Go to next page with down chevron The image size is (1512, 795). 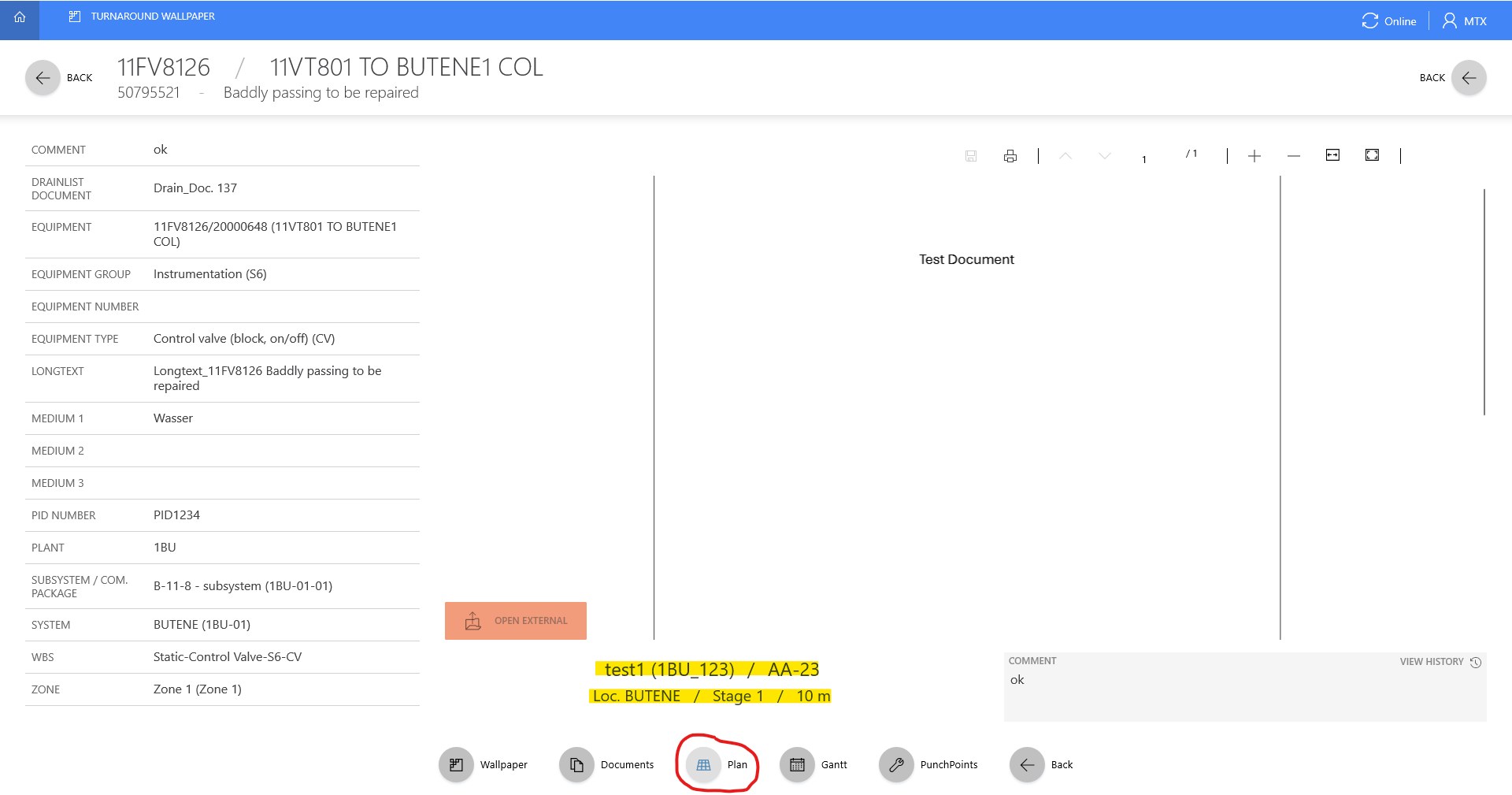[x=1105, y=156]
